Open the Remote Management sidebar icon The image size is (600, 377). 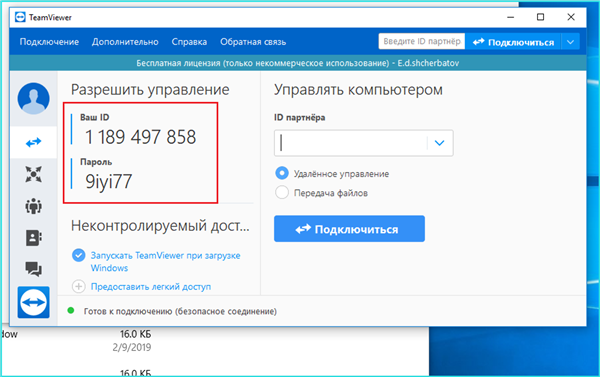pos(34,174)
